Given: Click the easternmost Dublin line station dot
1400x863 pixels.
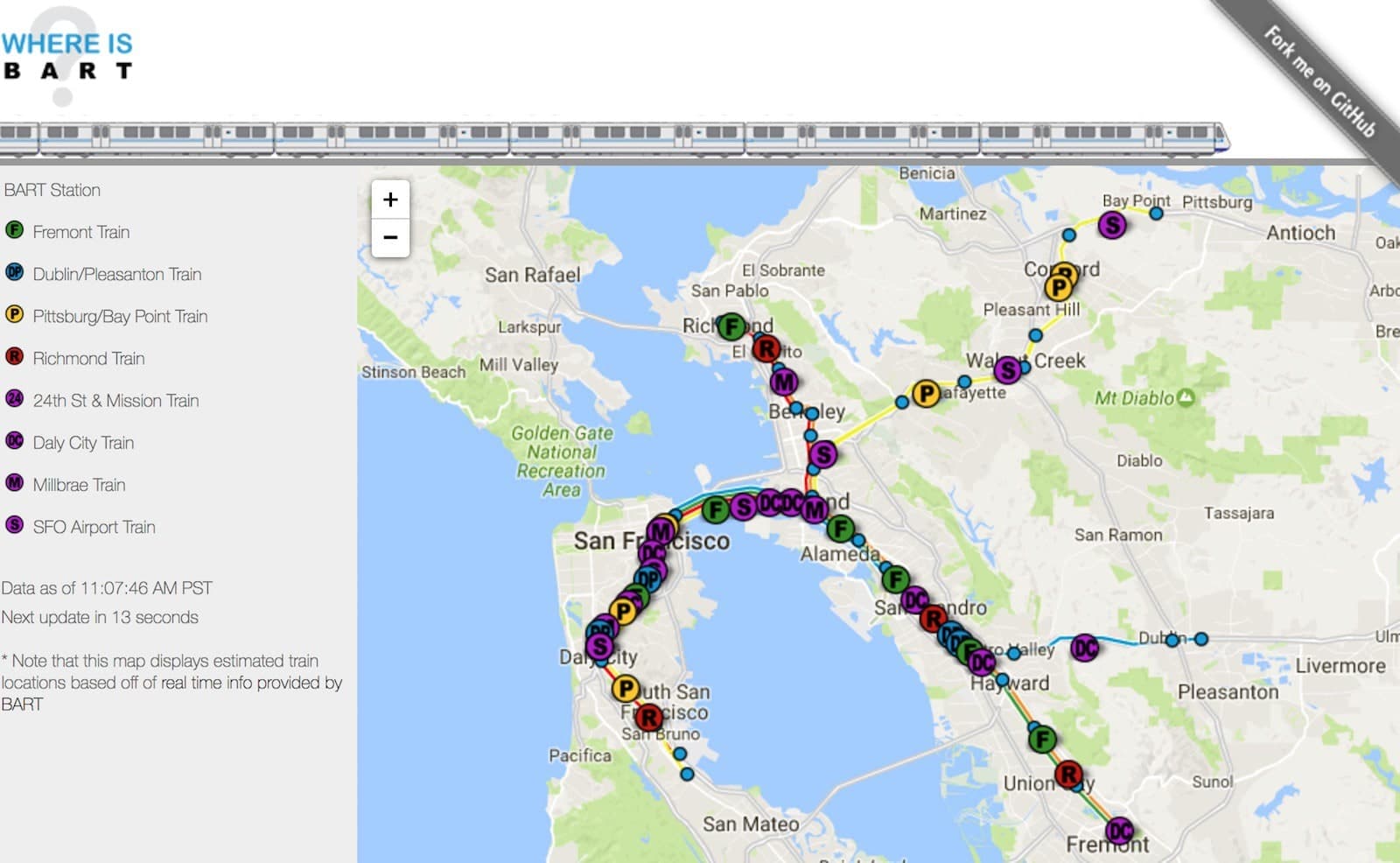Looking at the screenshot, I should click(x=1201, y=639).
